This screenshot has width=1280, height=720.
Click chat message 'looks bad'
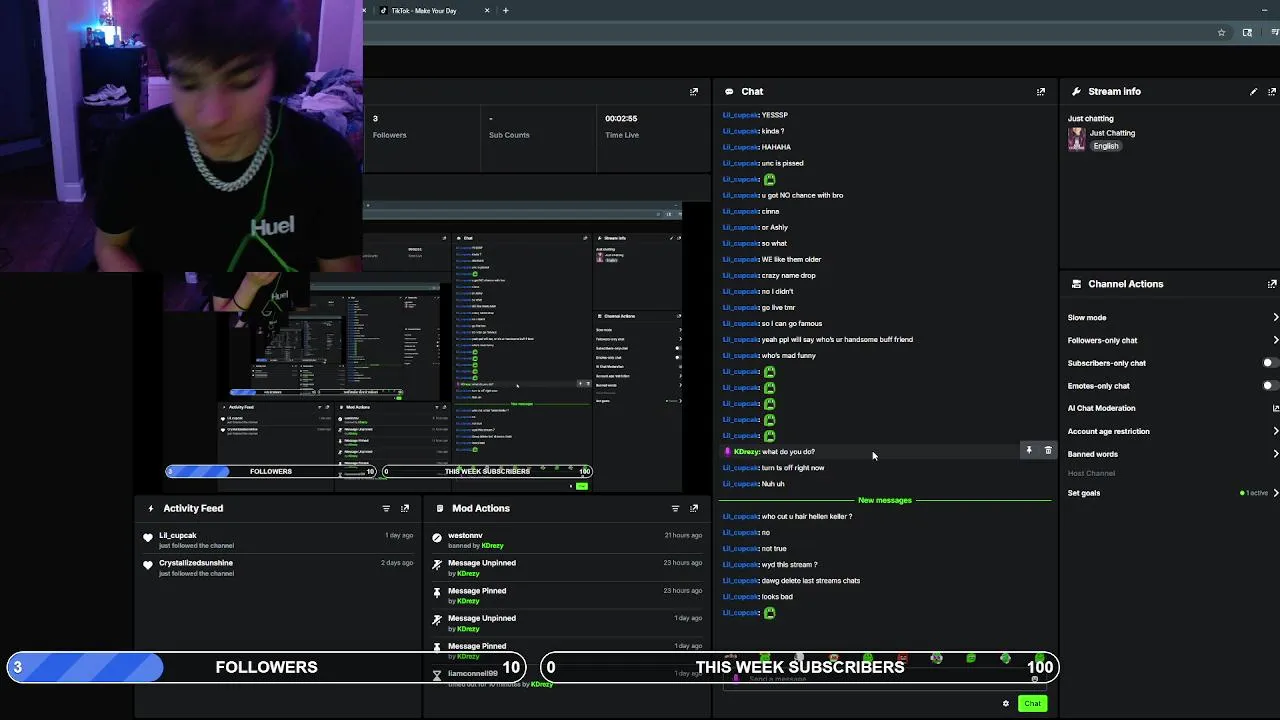(x=777, y=597)
